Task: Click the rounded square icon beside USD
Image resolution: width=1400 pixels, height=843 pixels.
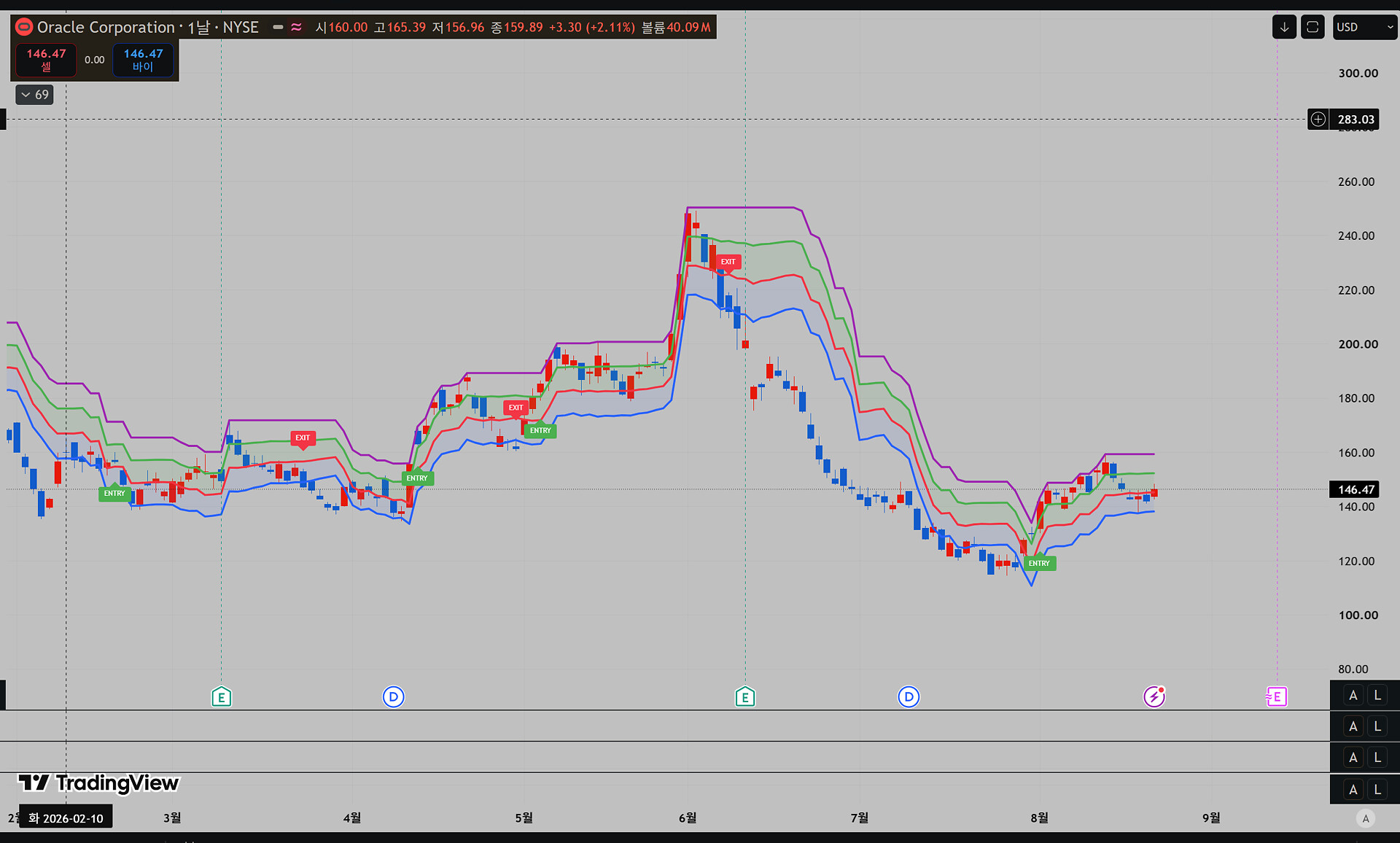Action: tap(1312, 28)
